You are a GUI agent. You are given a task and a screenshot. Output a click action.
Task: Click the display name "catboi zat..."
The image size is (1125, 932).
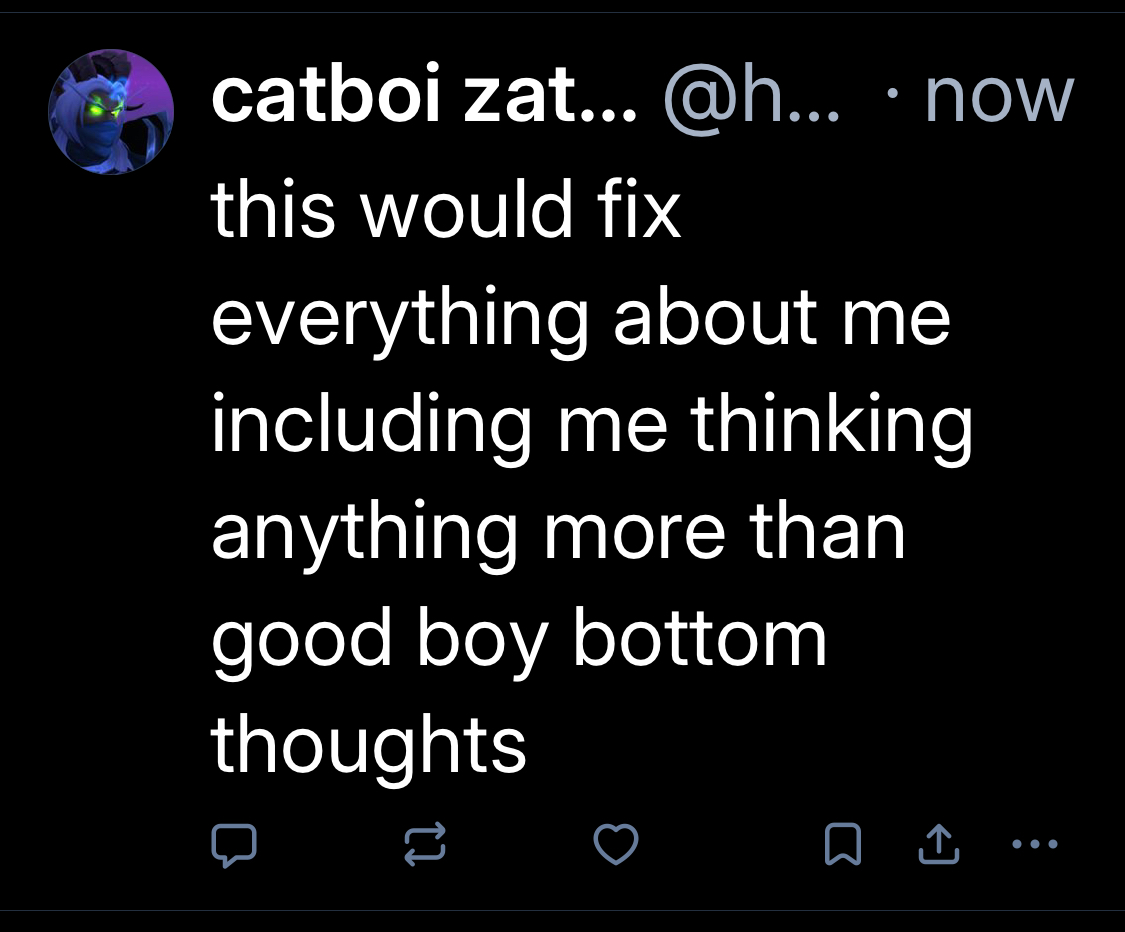click(424, 97)
